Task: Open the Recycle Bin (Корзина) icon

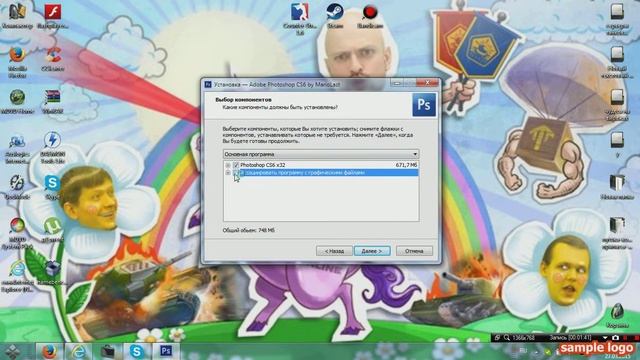Action: pos(617,315)
